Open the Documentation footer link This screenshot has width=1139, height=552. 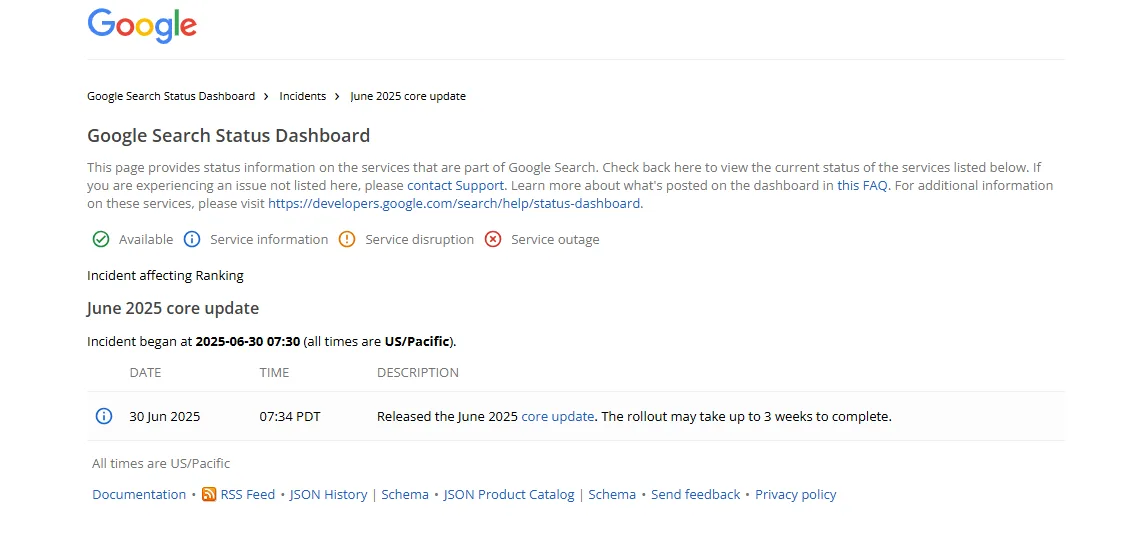(x=139, y=494)
